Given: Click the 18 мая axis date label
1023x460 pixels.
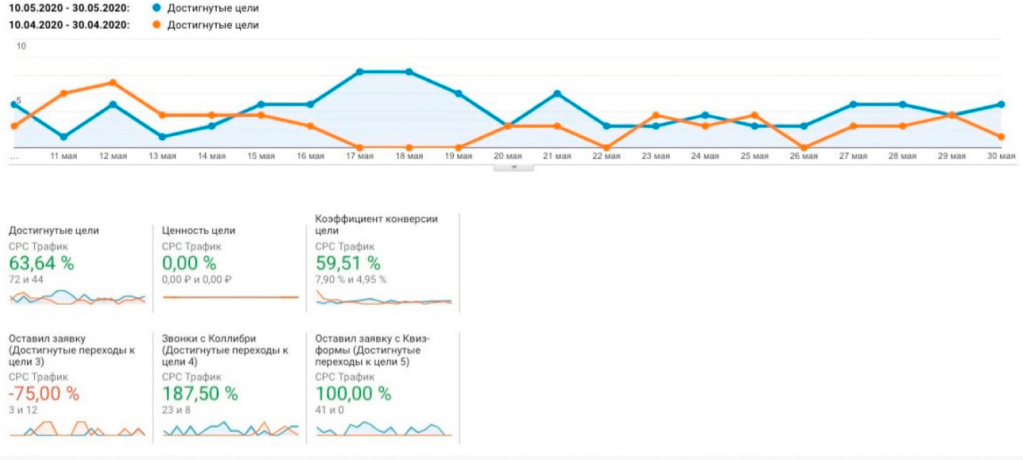Looking at the screenshot, I should click(409, 156).
